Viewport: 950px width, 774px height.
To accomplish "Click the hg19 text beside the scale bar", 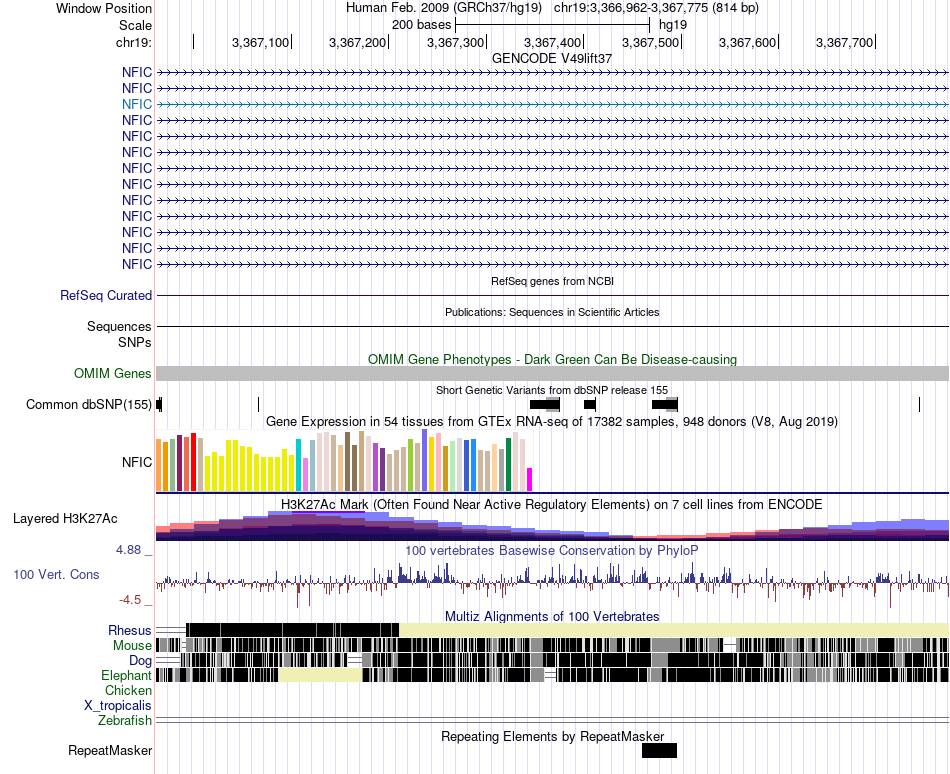I will click(673, 25).
